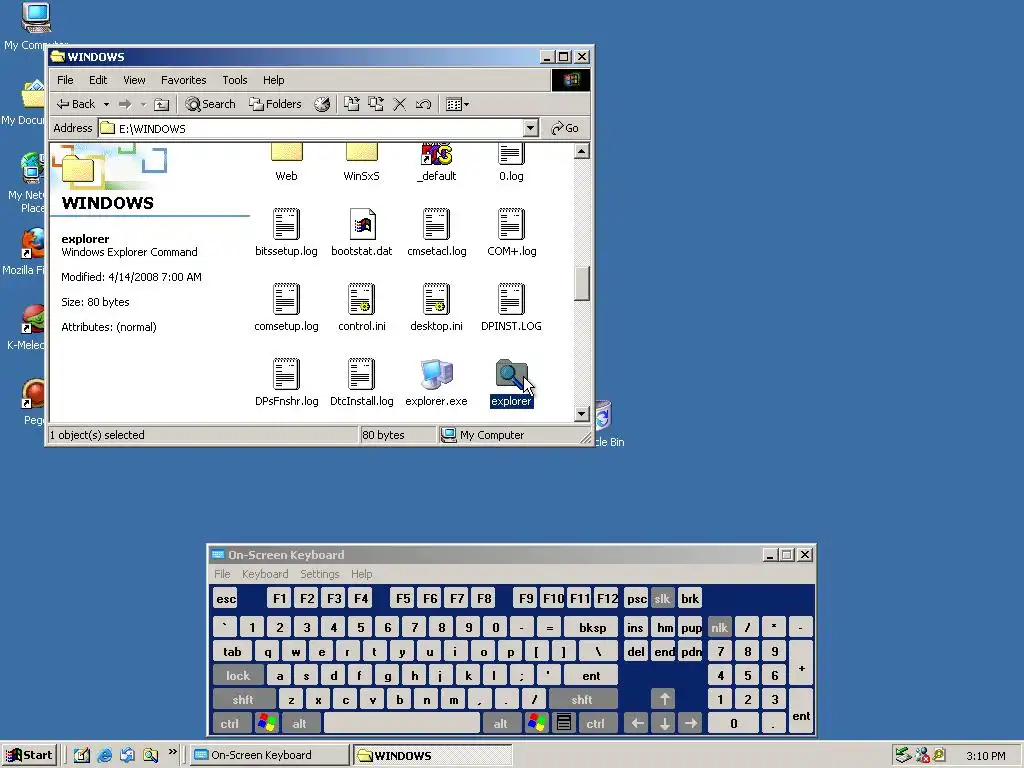The image size is (1024, 768).
Task: Click WINDOWS taskbar button
Action: click(x=432, y=755)
